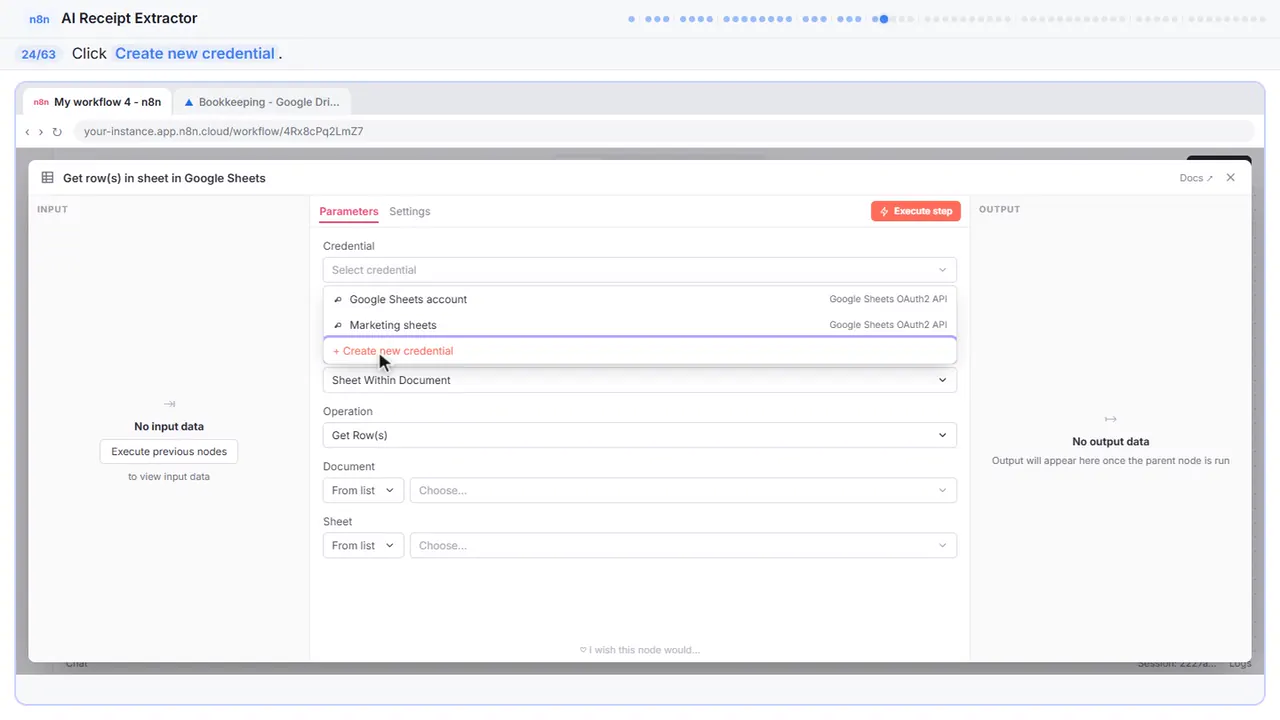The width and height of the screenshot is (1280, 720).
Task: Close the node panel with X
Action: 1231,178
